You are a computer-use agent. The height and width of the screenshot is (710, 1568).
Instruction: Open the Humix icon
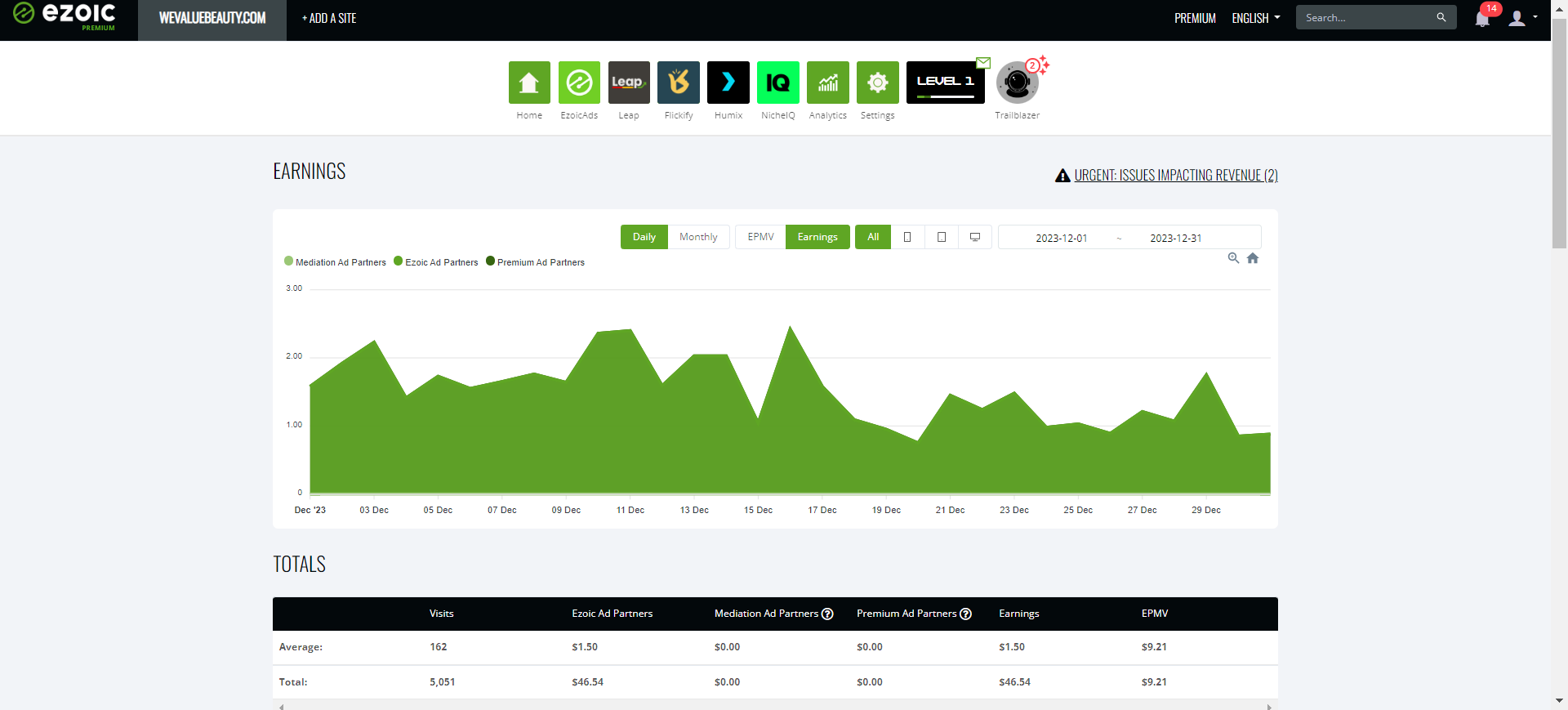728,83
